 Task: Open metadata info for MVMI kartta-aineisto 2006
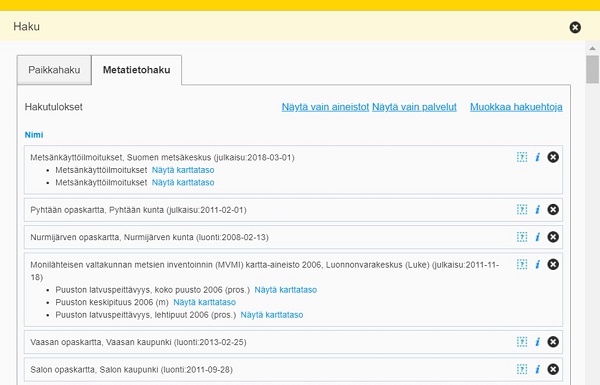point(538,264)
